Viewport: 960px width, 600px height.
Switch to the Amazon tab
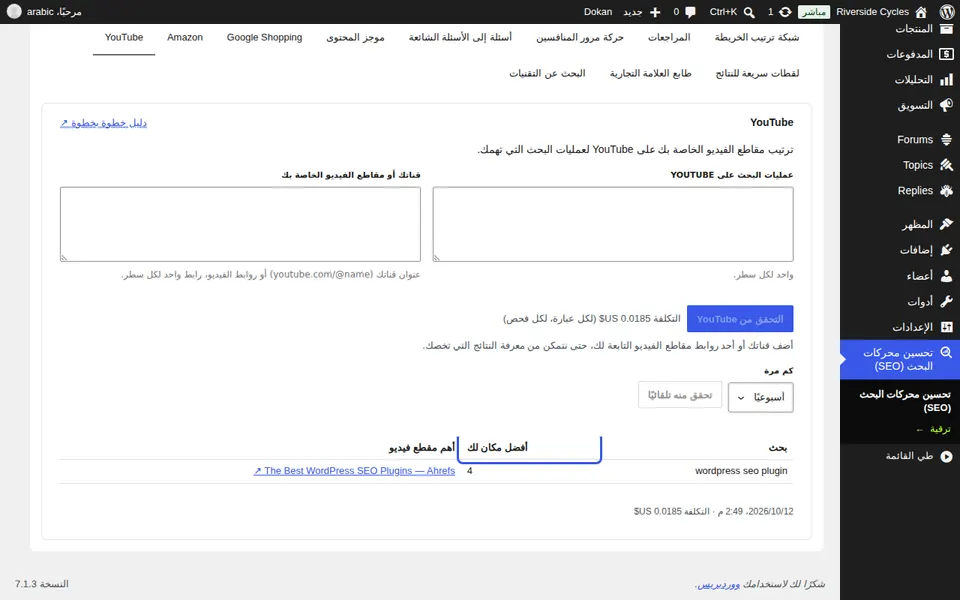(185, 37)
